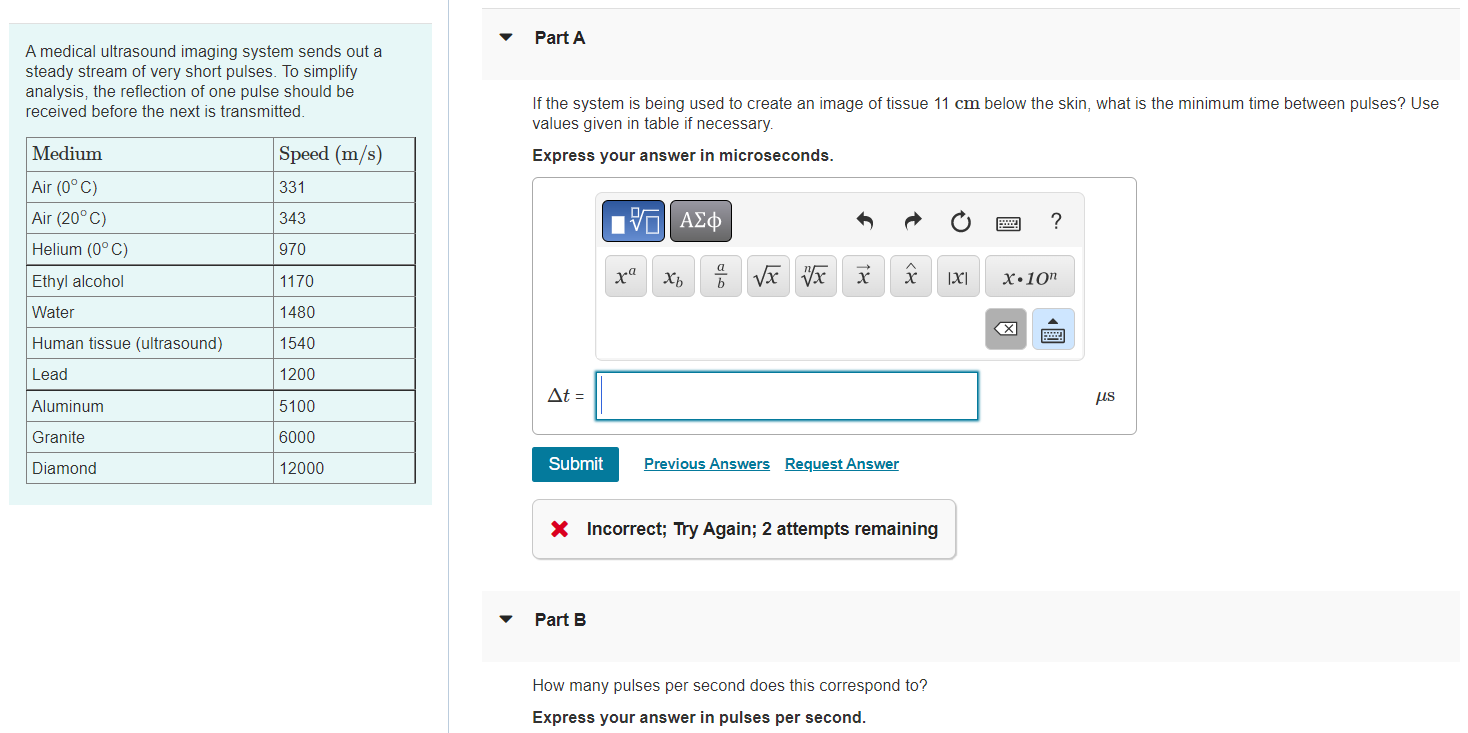Click the Granite table cell
This screenshot has height=733, width=1468.
tap(150, 437)
